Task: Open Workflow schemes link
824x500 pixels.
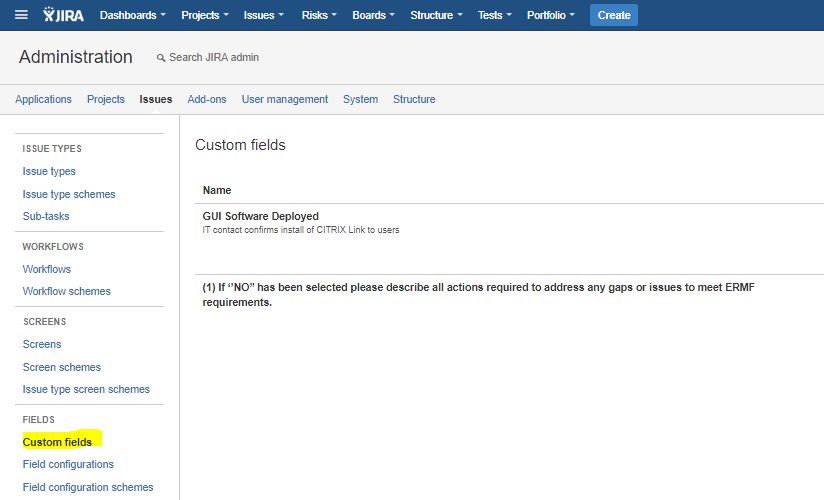Action: point(66,291)
